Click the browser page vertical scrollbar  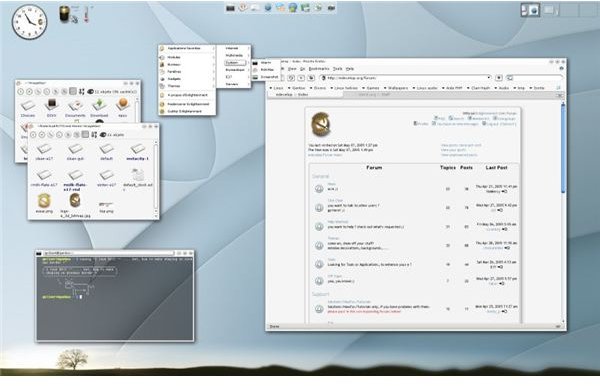(563, 212)
